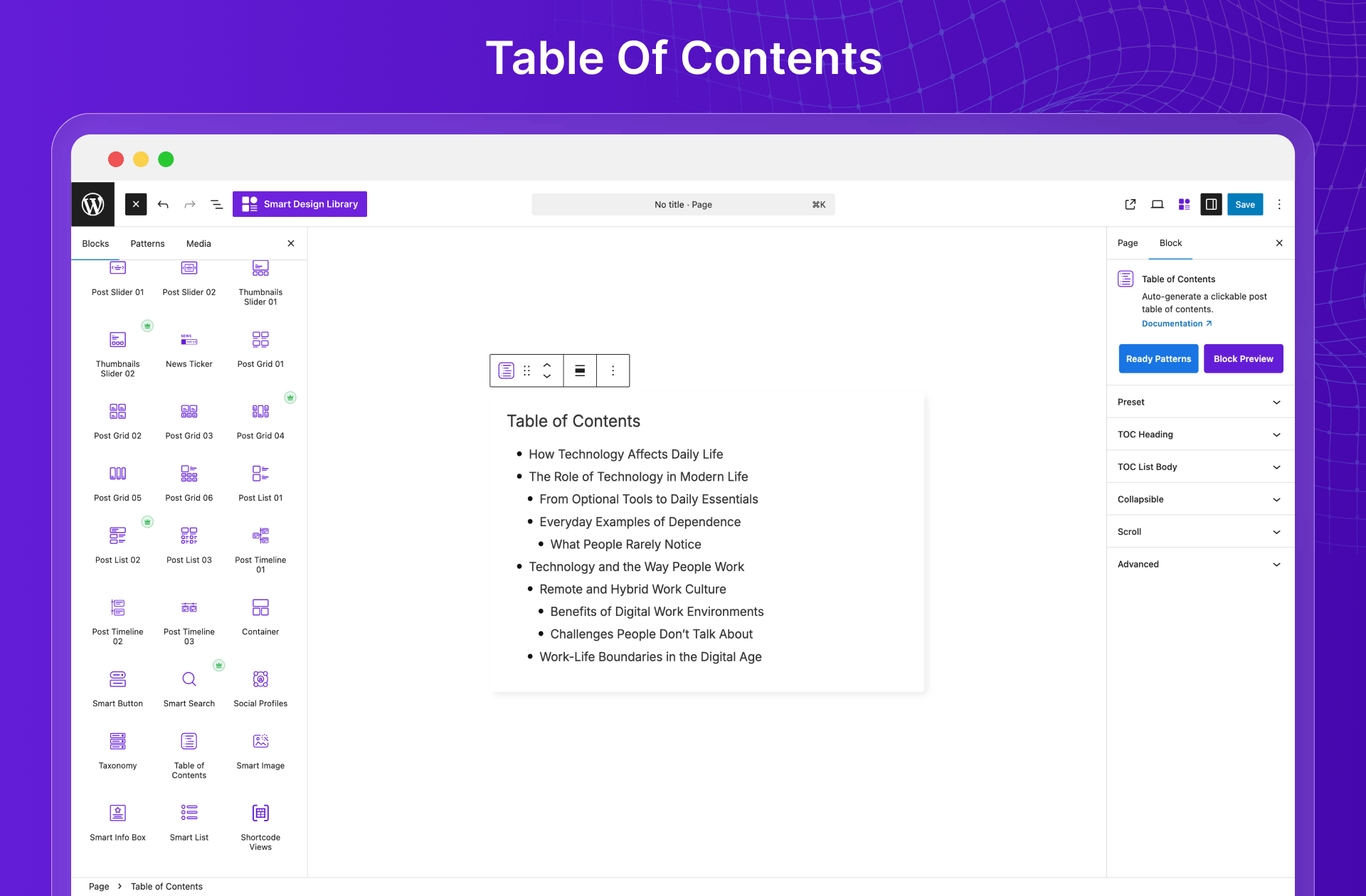
Task: Toggle the settings sidebar panel button
Action: 1211,205
